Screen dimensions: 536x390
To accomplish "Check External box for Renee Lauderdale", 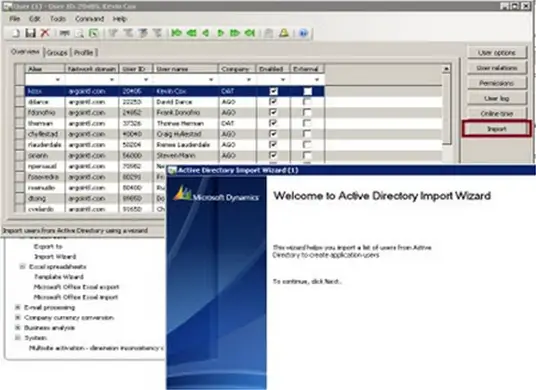I will [307, 145].
